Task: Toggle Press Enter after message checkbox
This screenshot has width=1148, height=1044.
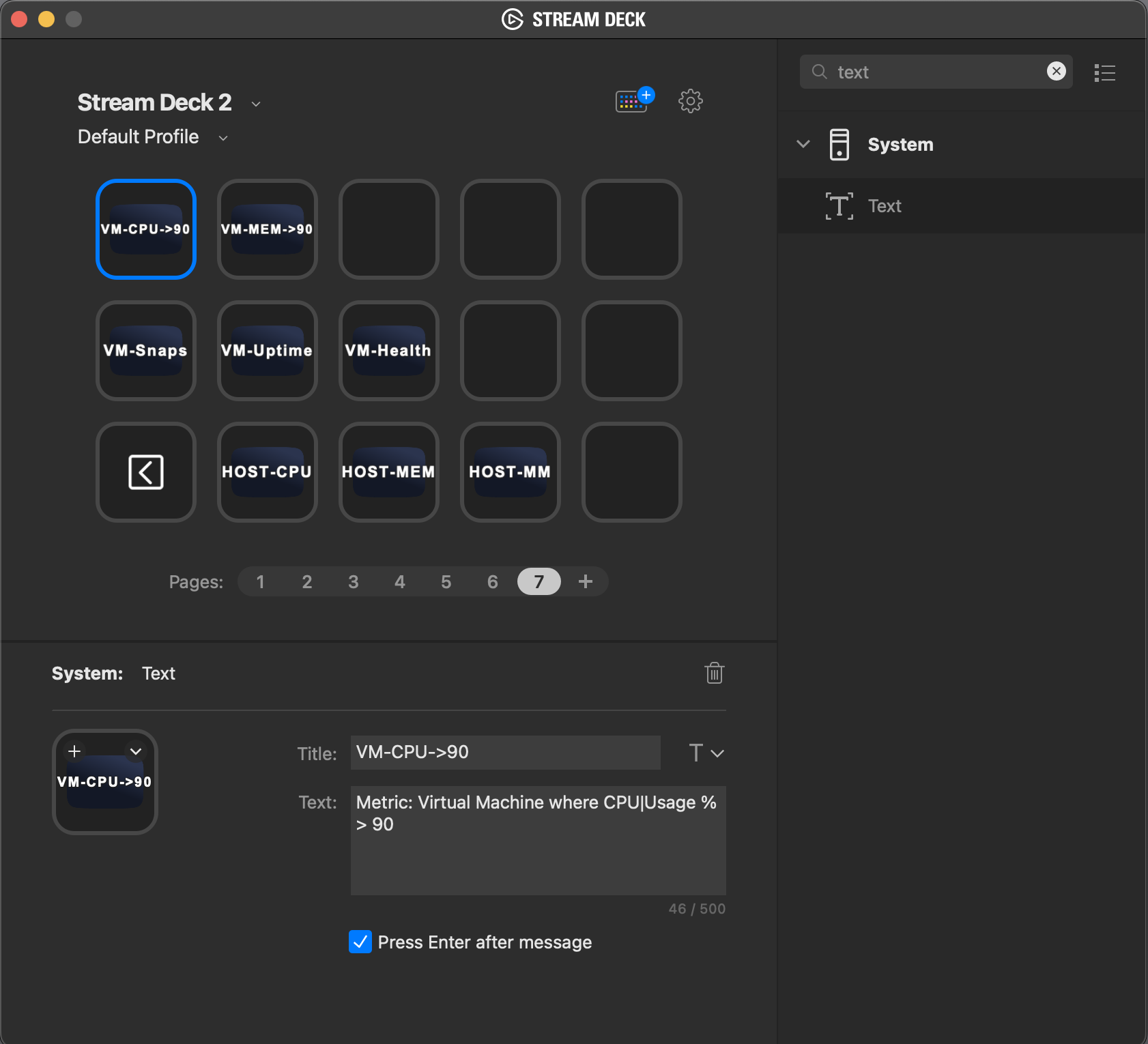Action: (360, 942)
